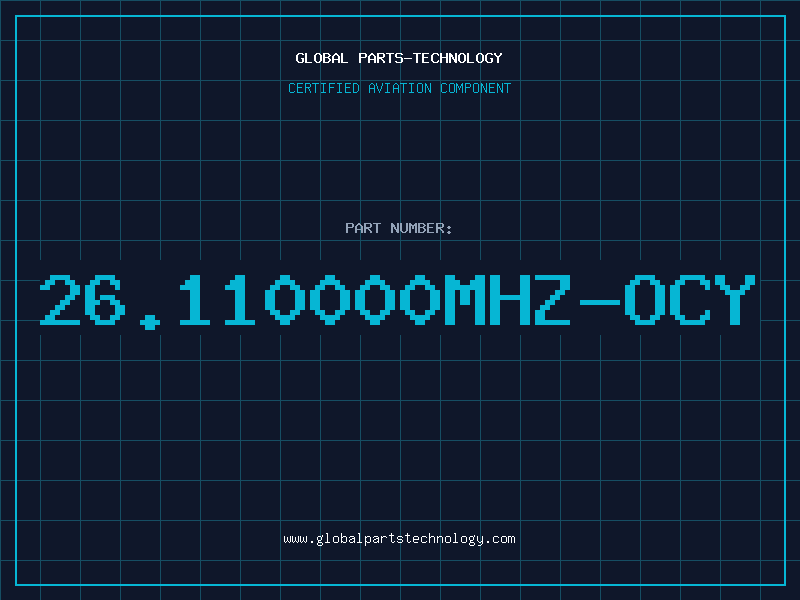The width and height of the screenshot is (800, 600).
Task: Click the PART NUMBER: label
Action: [398, 228]
